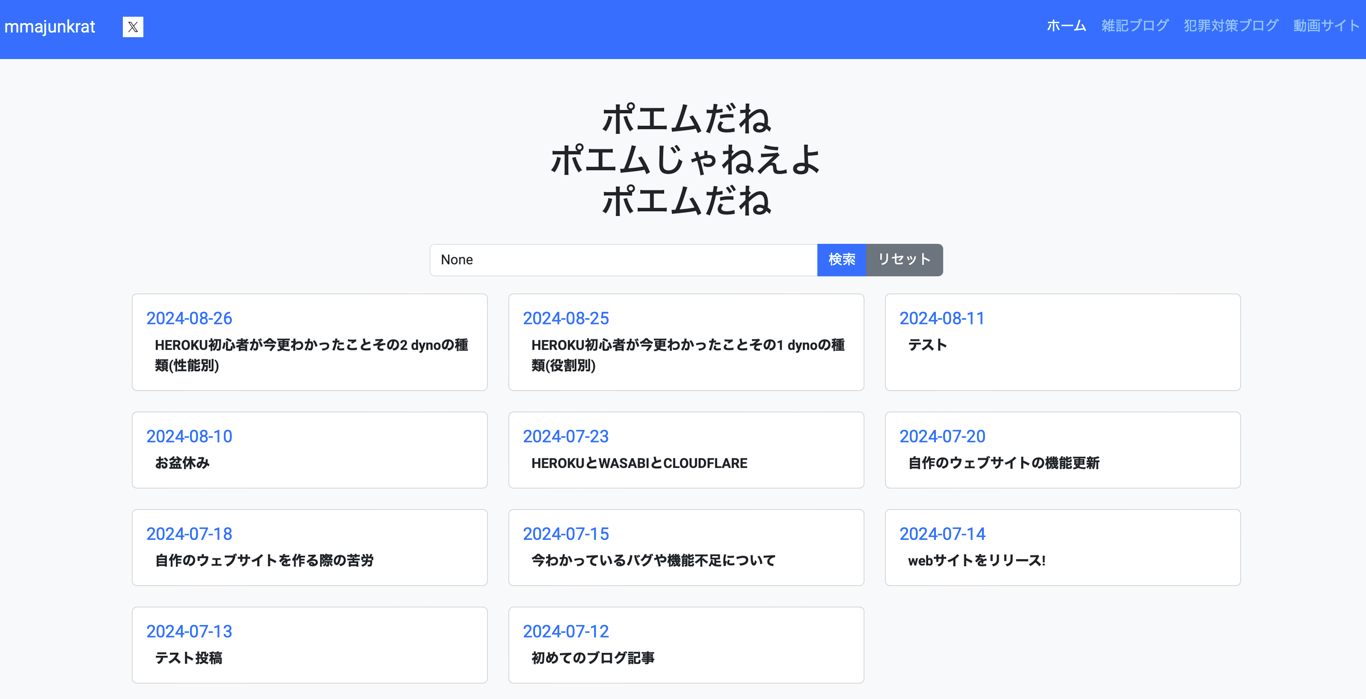The height and width of the screenshot is (699, 1366).
Task: Open 初めてのブログ記事 post
Action: pos(593,658)
